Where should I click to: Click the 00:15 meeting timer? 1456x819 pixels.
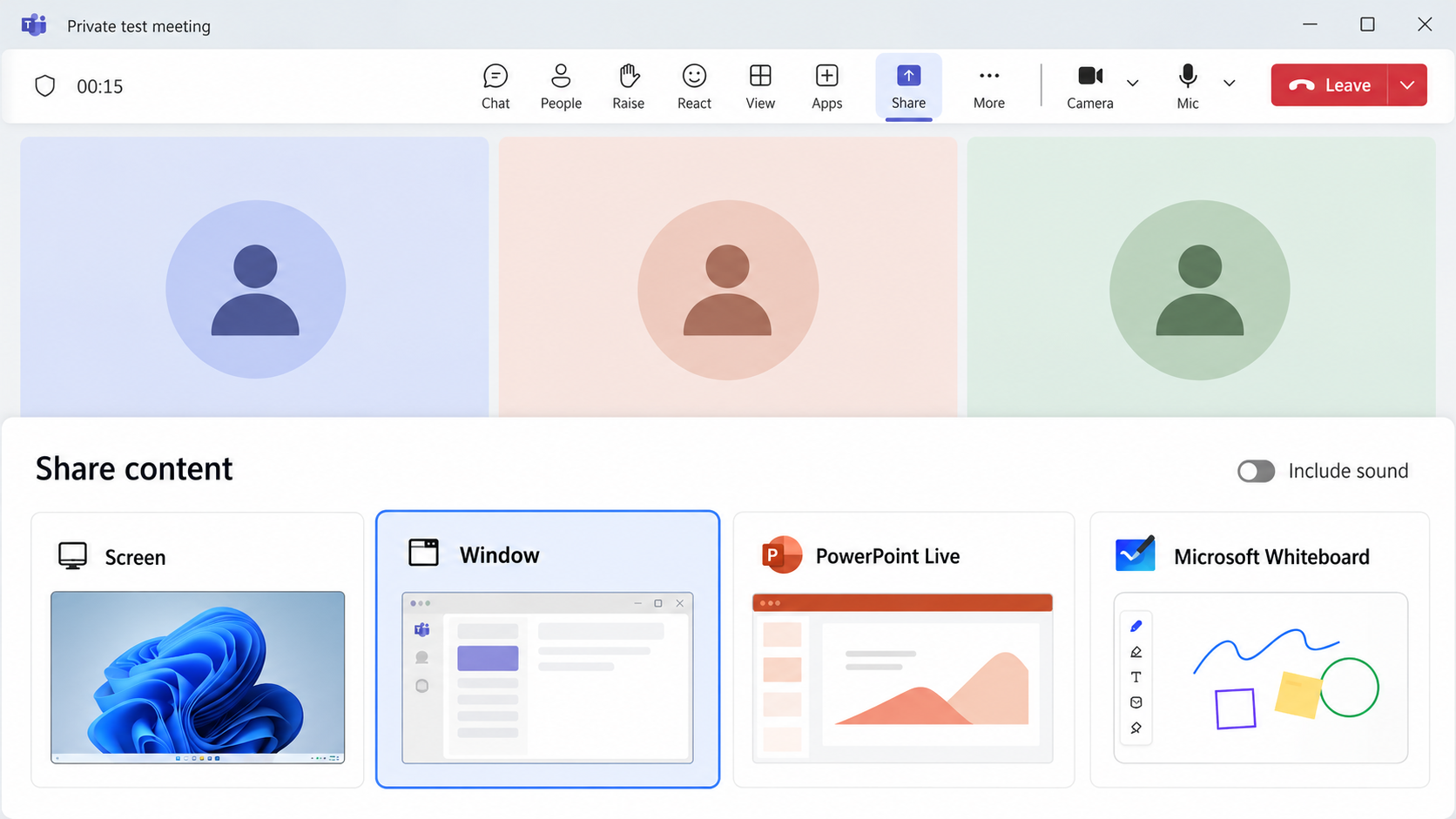coord(100,86)
